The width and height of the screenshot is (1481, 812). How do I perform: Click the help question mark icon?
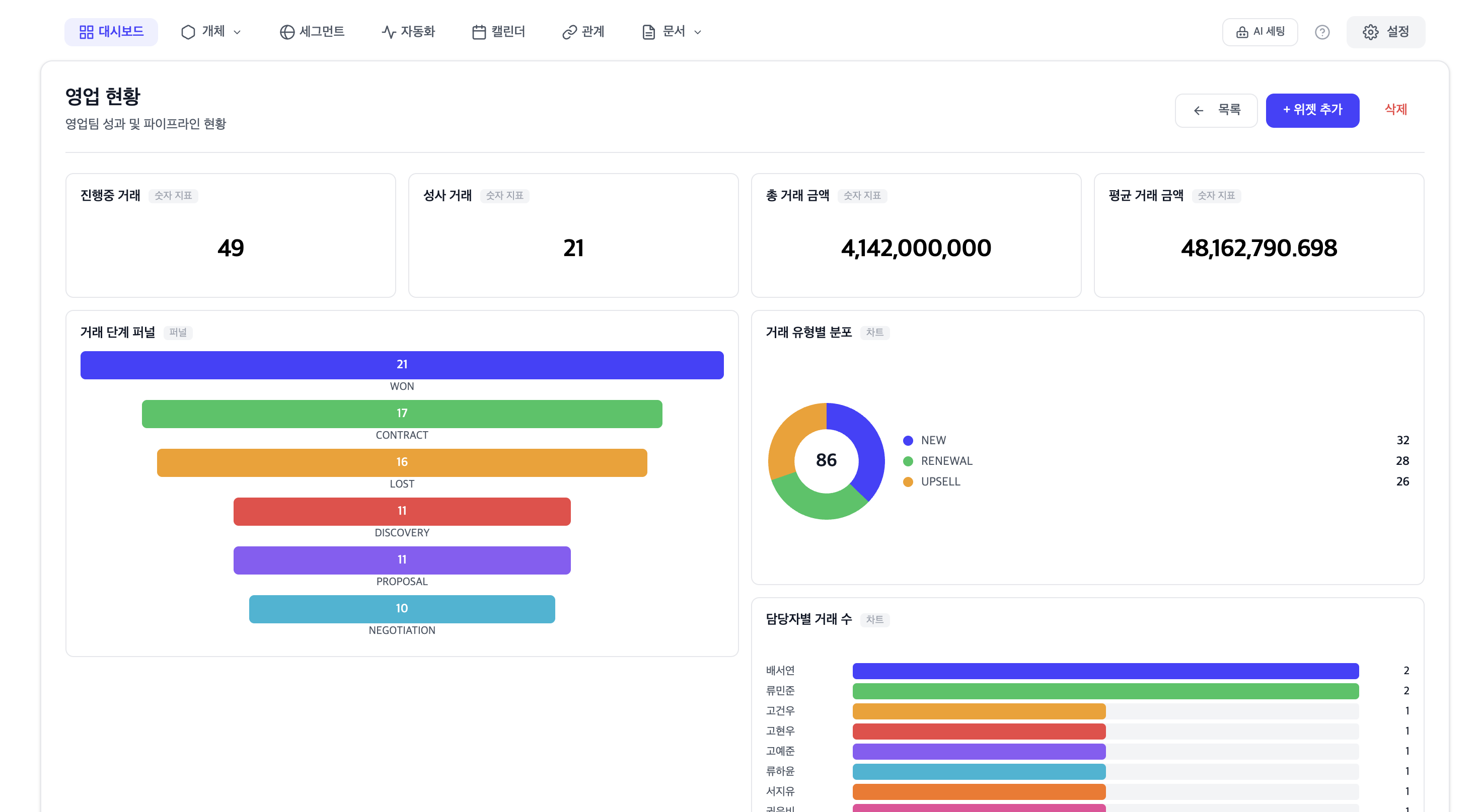point(1322,32)
